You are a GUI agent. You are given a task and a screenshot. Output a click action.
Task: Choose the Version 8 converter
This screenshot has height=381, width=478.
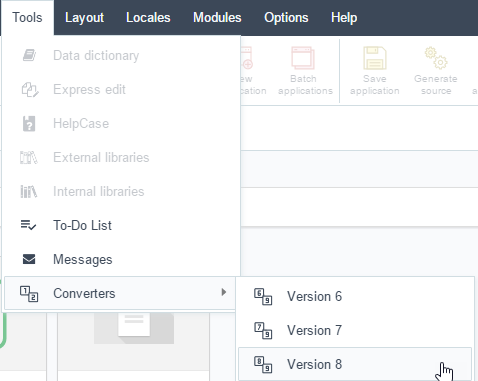pos(355,364)
